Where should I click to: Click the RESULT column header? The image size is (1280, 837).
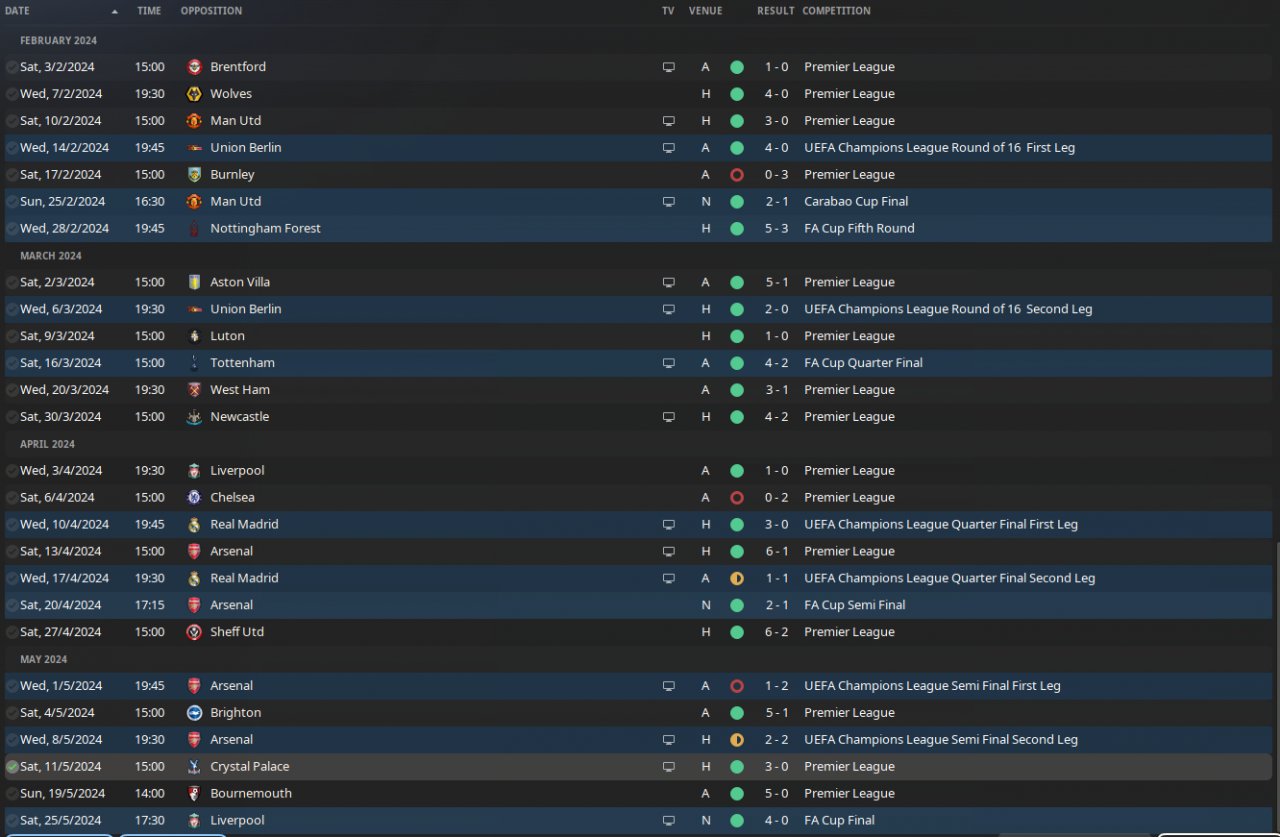tap(775, 11)
